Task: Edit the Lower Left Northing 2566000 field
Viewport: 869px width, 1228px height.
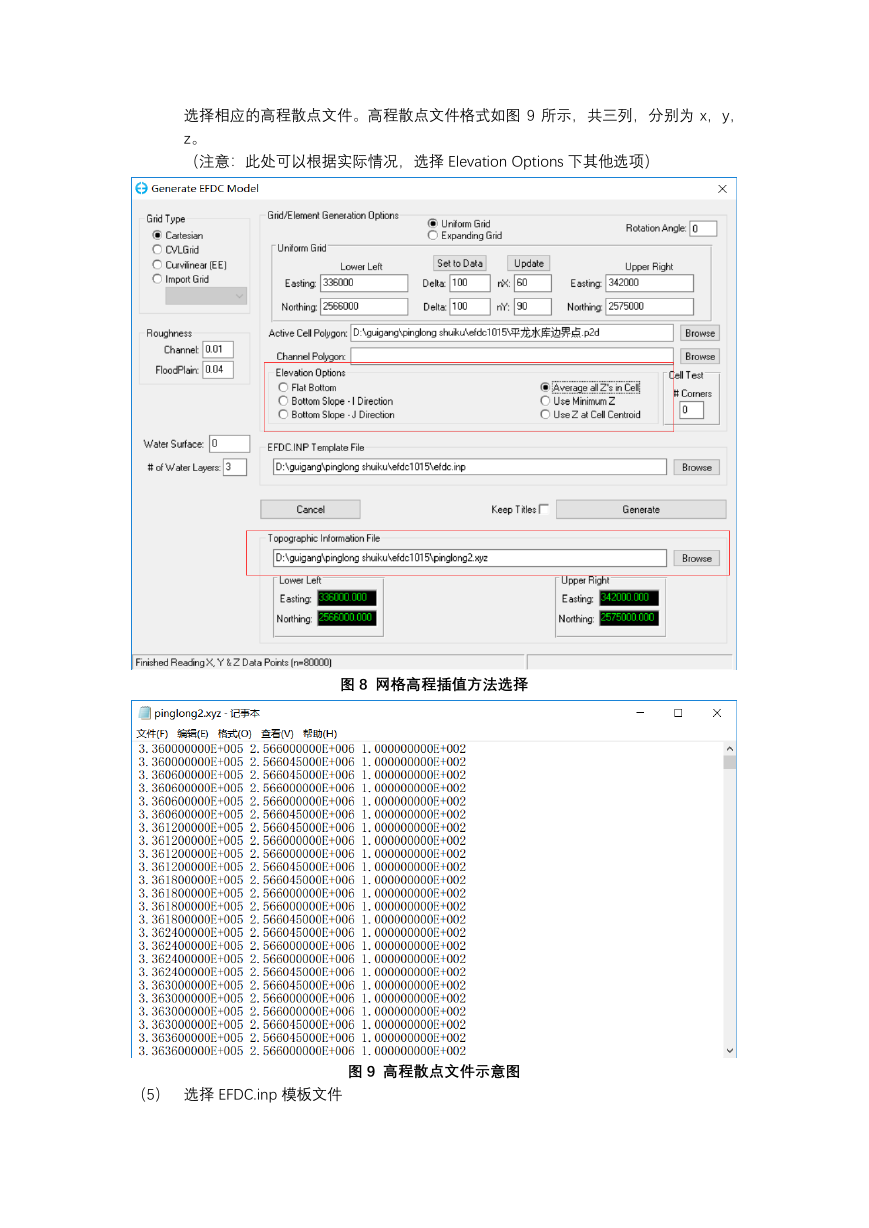Action: coord(364,307)
